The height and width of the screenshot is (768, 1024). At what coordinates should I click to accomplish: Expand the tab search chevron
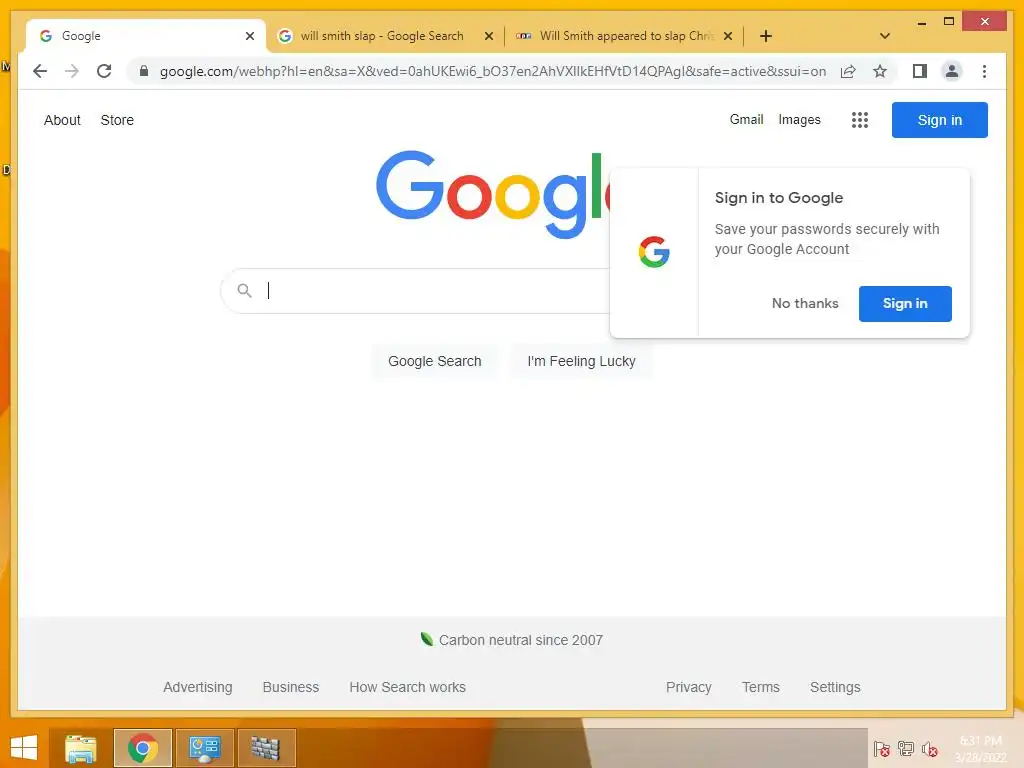click(x=884, y=36)
